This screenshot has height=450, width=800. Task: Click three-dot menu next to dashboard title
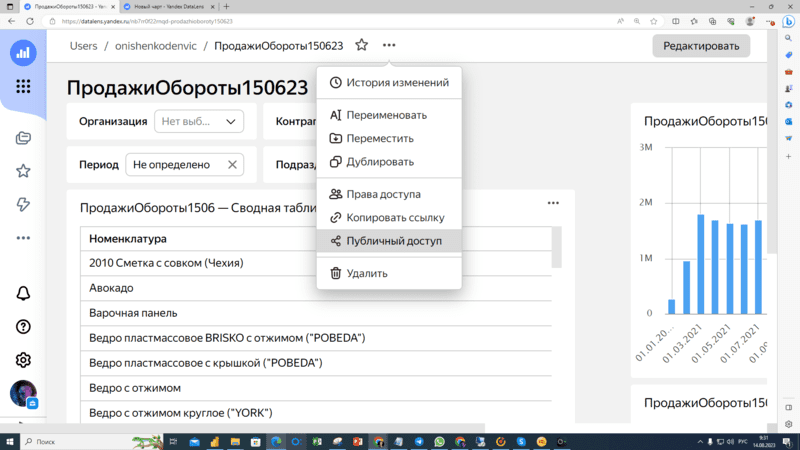(389, 46)
